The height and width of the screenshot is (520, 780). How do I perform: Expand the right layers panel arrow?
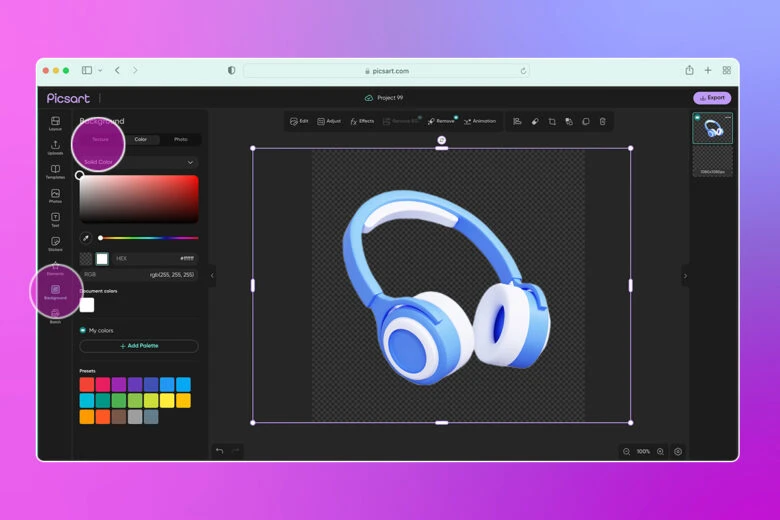point(685,276)
